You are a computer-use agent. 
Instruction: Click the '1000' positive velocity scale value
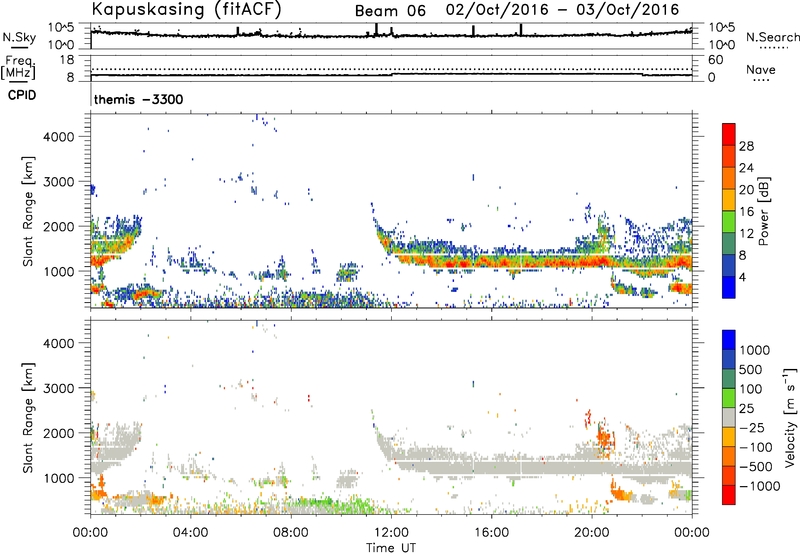[x=754, y=350]
